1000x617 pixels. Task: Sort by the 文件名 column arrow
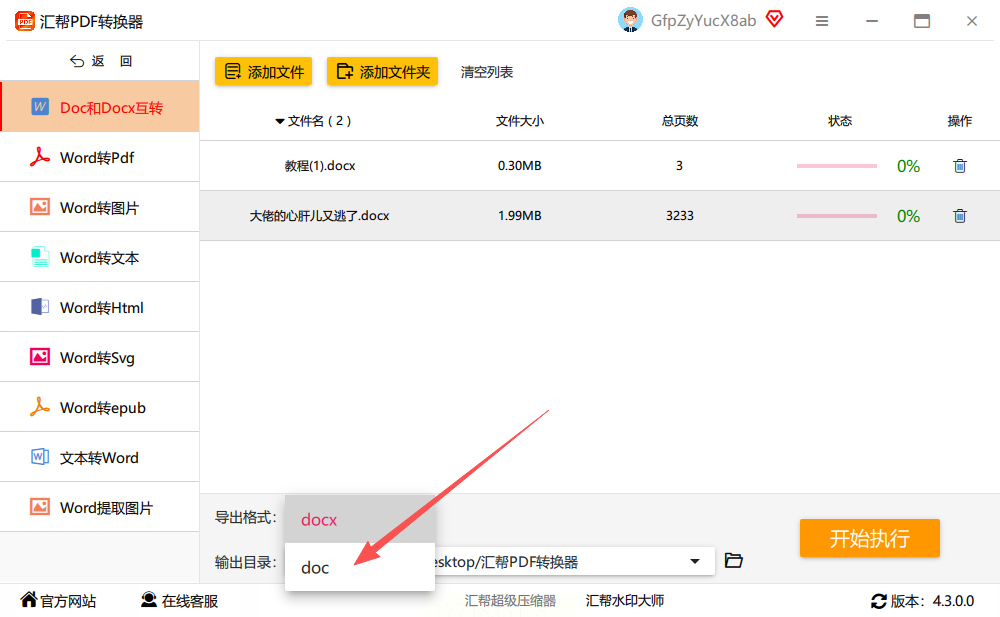279,121
